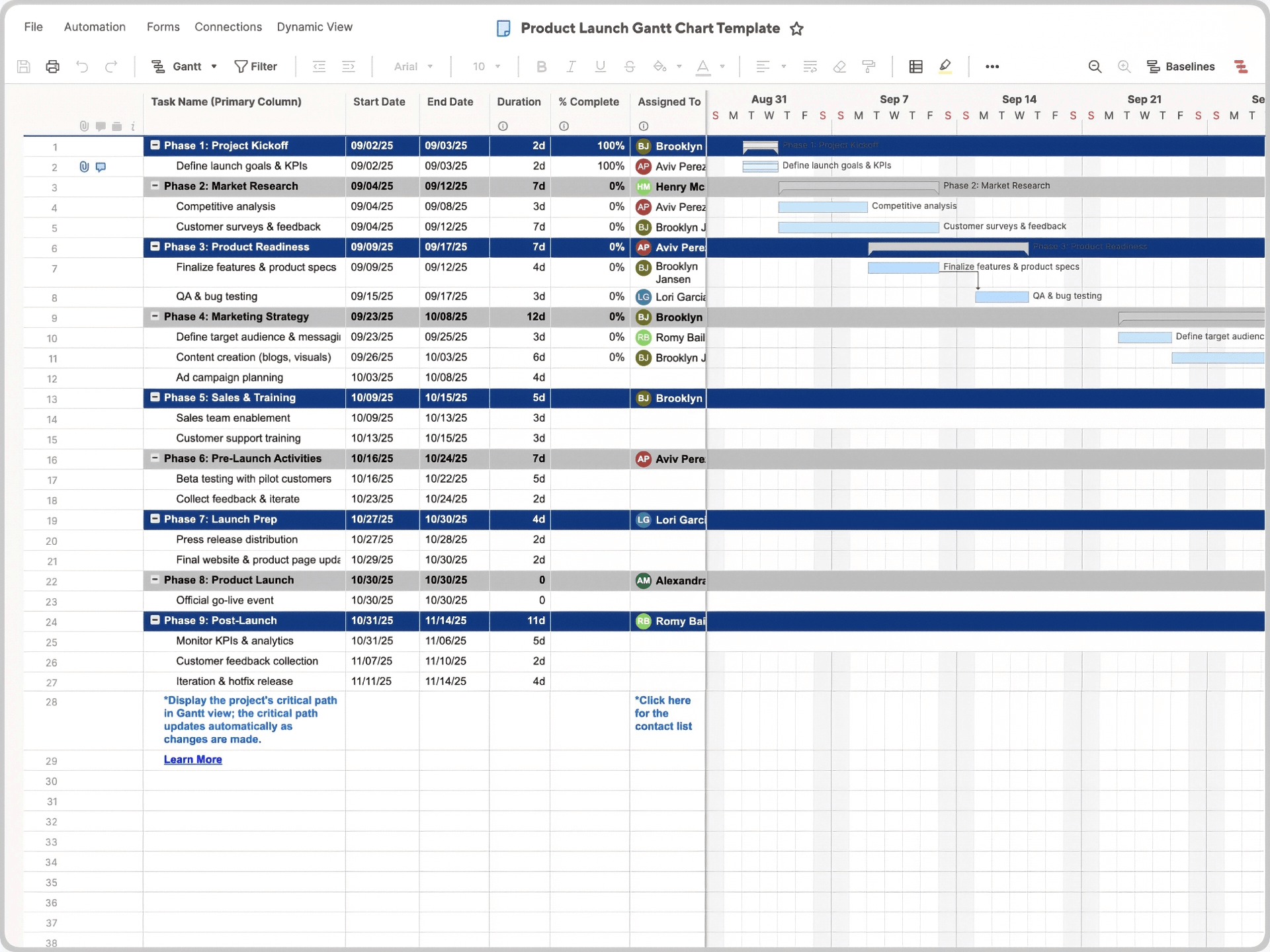Toggle Bold formatting

(x=542, y=66)
